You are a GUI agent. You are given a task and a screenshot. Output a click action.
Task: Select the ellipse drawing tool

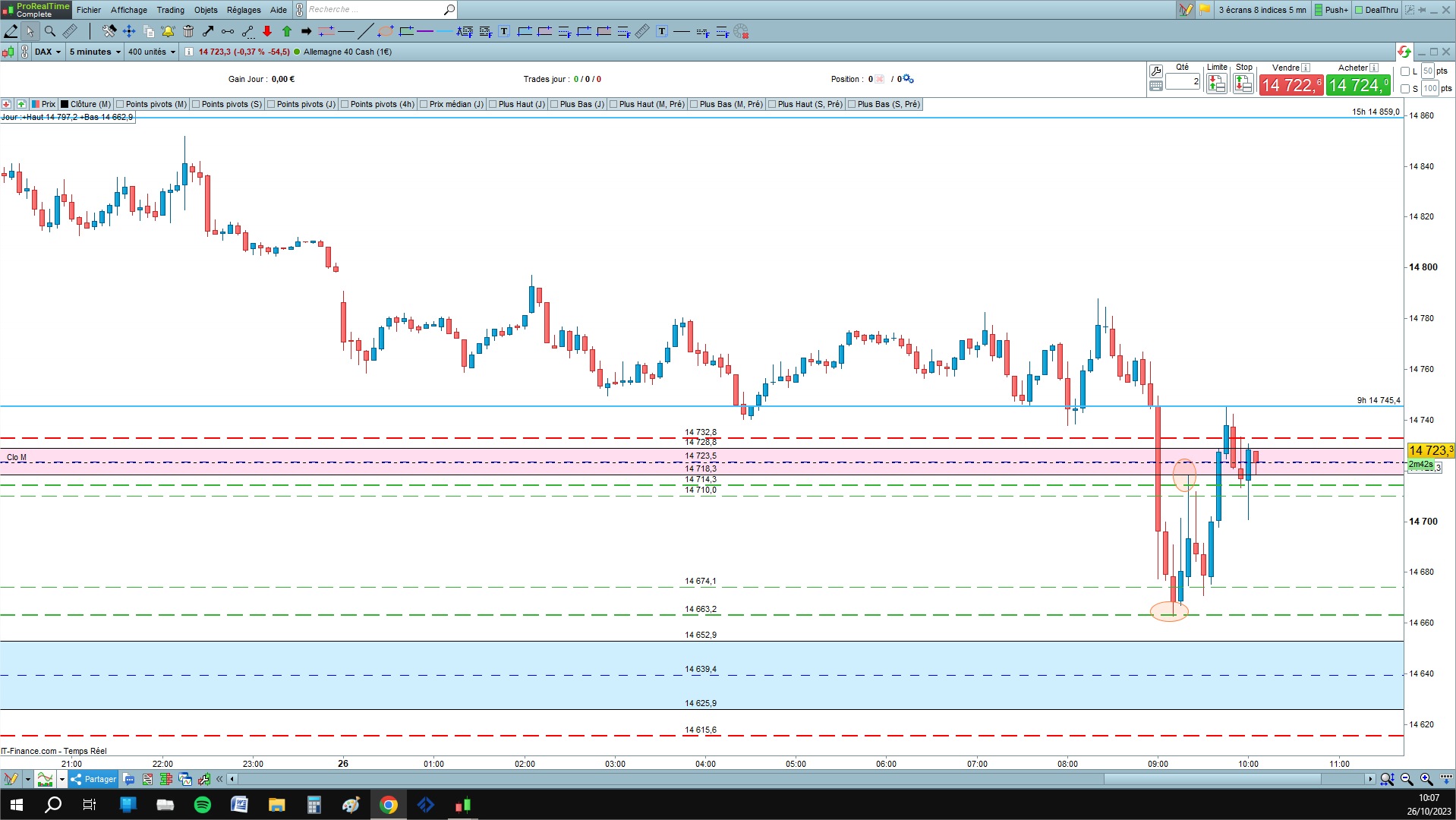[x=386, y=31]
